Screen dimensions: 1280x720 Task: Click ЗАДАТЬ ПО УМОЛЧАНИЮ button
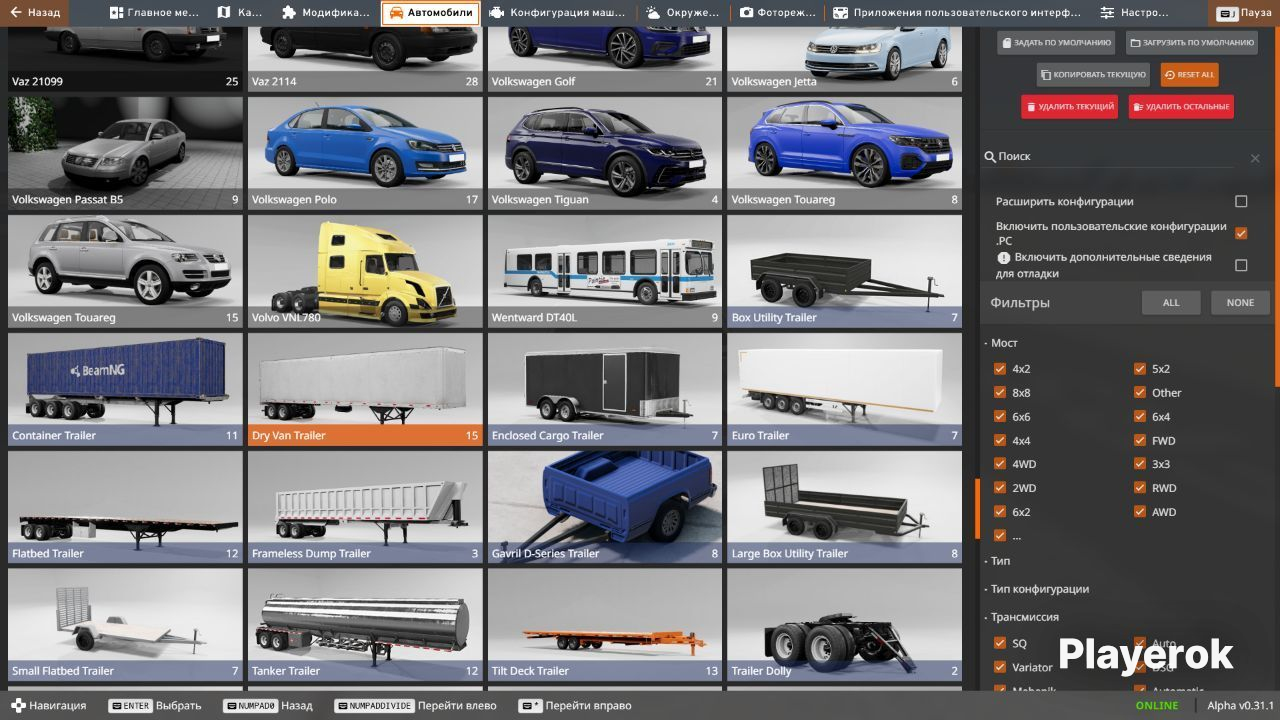pos(1056,43)
